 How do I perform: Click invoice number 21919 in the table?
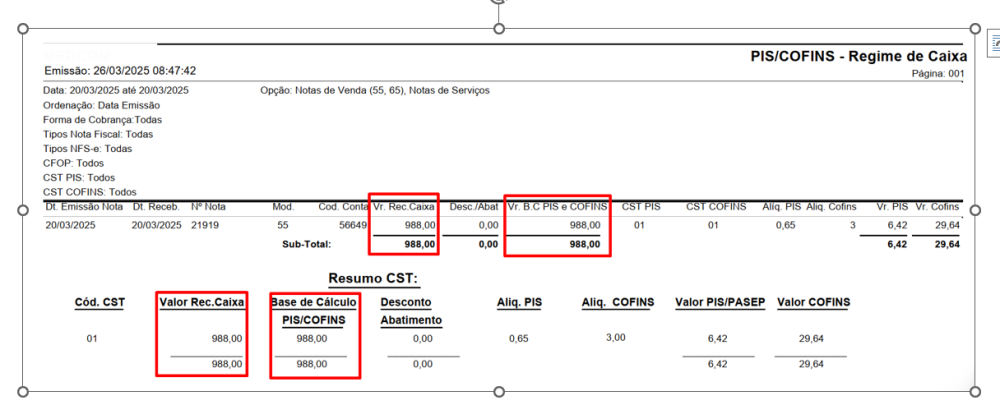pos(205,225)
